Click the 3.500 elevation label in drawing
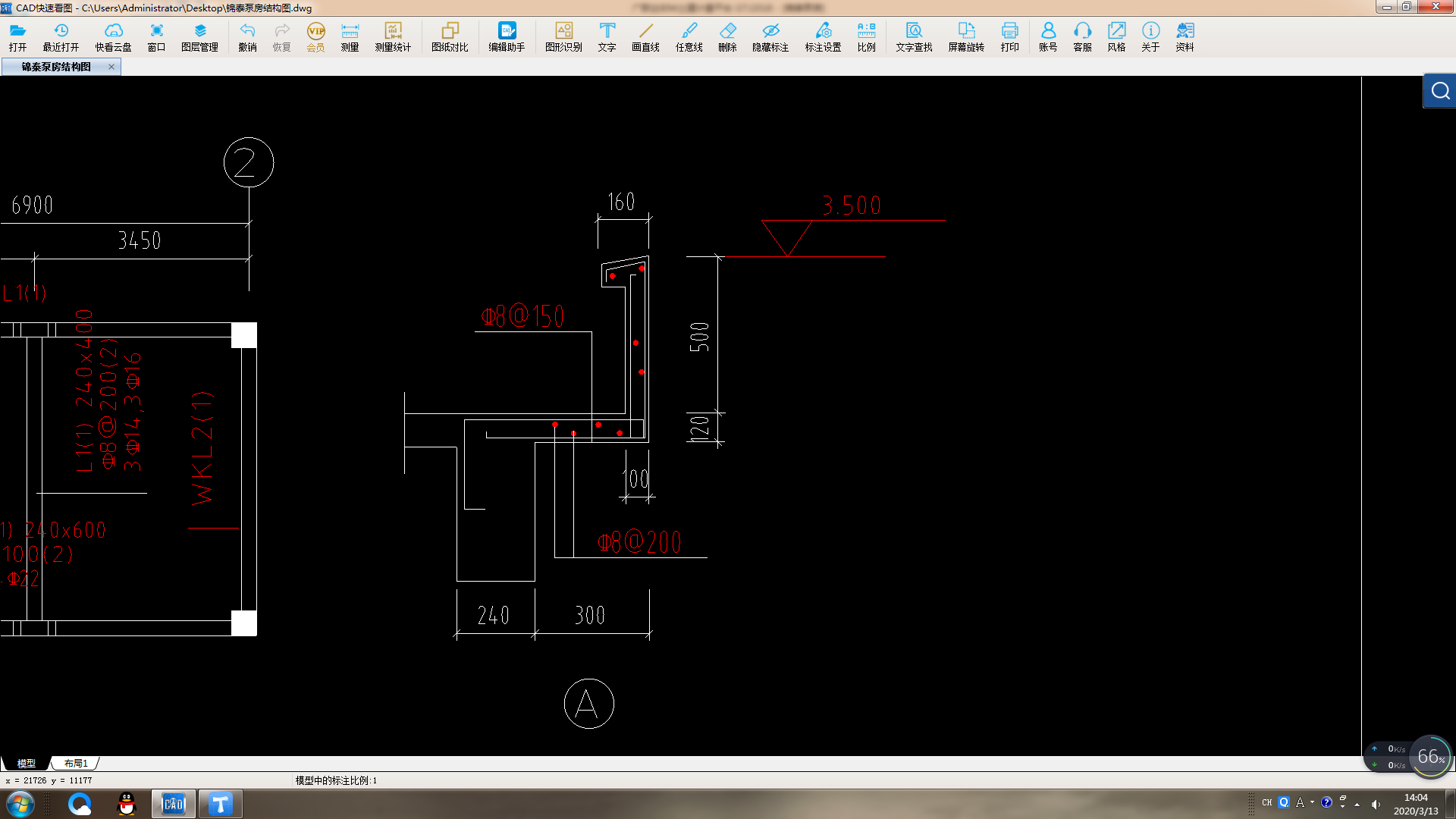Image resolution: width=1456 pixels, height=819 pixels. tap(851, 206)
